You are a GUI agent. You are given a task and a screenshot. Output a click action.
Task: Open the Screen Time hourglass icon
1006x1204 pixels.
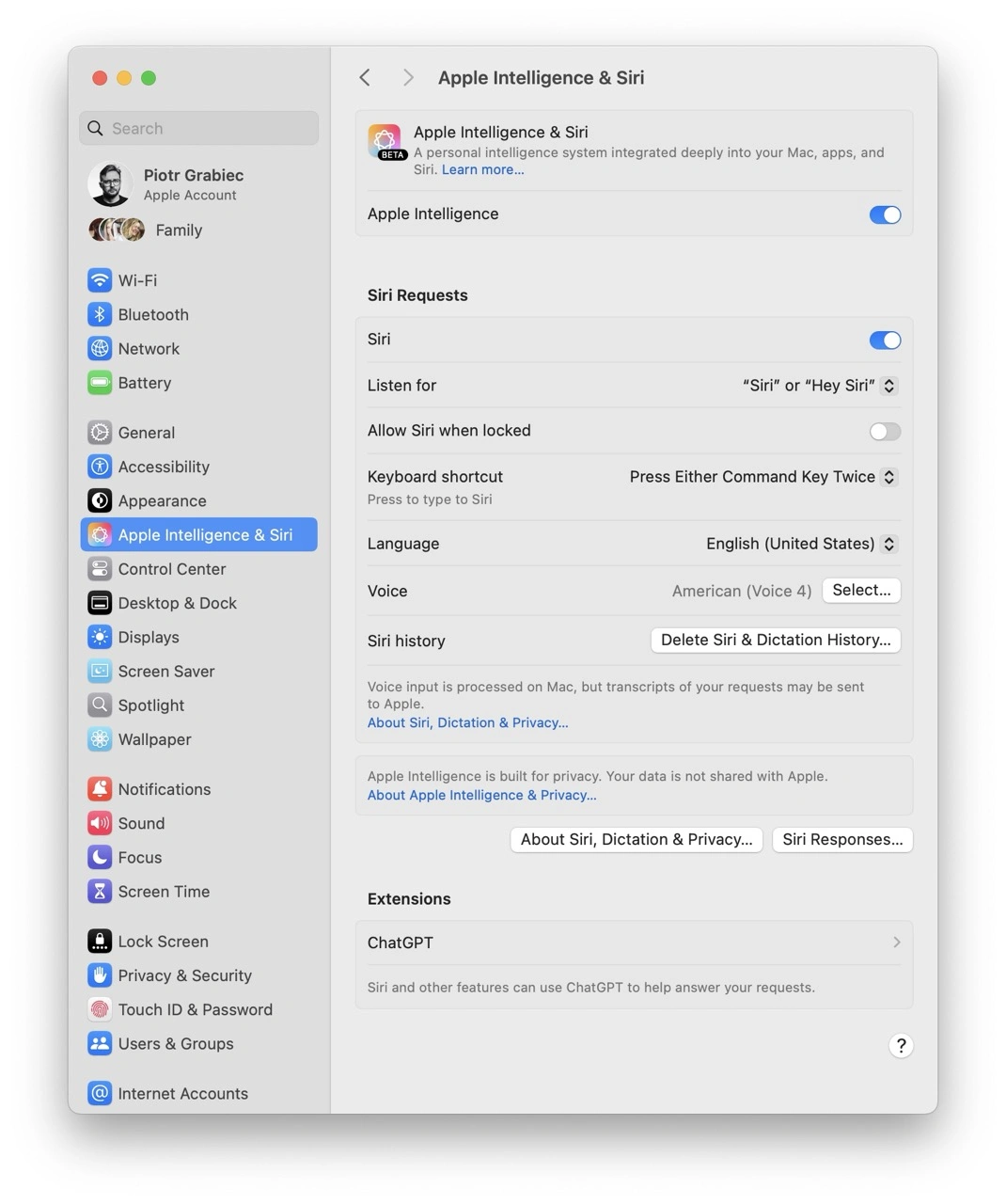tap(100, 891)
